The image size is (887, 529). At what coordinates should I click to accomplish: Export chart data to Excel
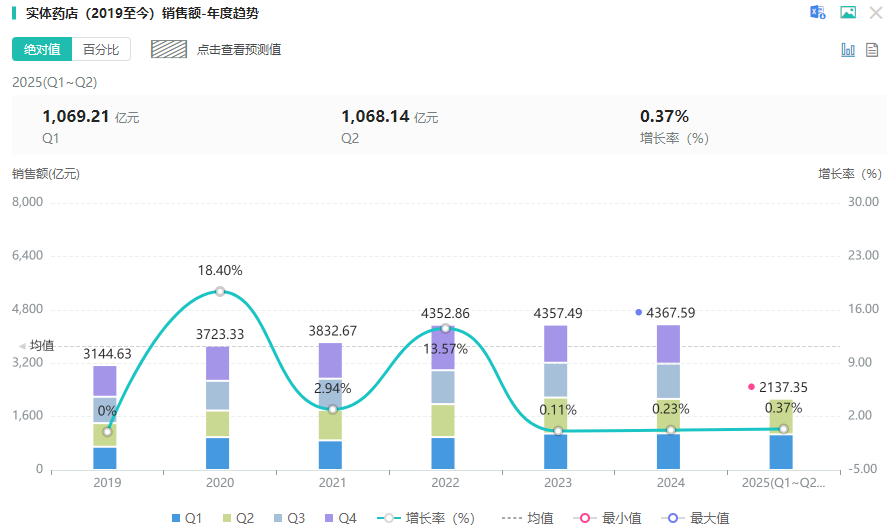click(818, 13)
